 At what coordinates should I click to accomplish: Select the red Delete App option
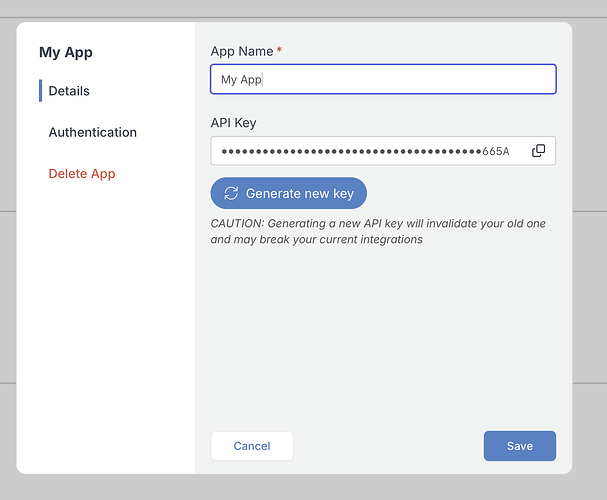(x=82, y=174)
